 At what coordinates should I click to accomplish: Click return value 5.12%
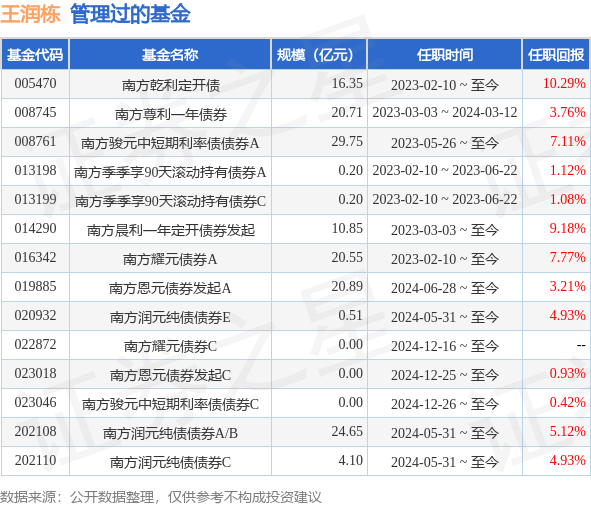(568, 432)
